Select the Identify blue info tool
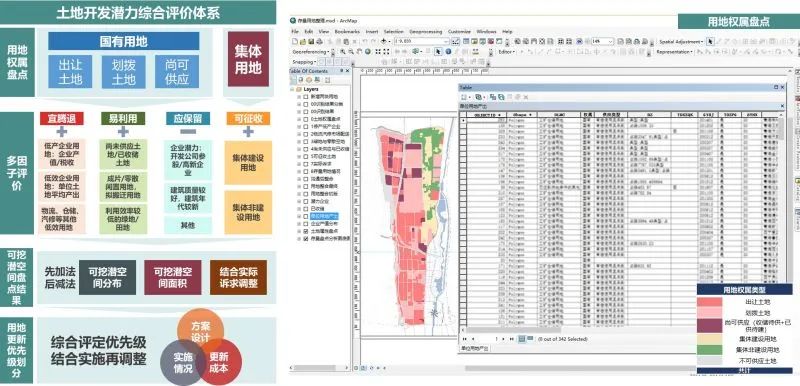 point(448,52)
